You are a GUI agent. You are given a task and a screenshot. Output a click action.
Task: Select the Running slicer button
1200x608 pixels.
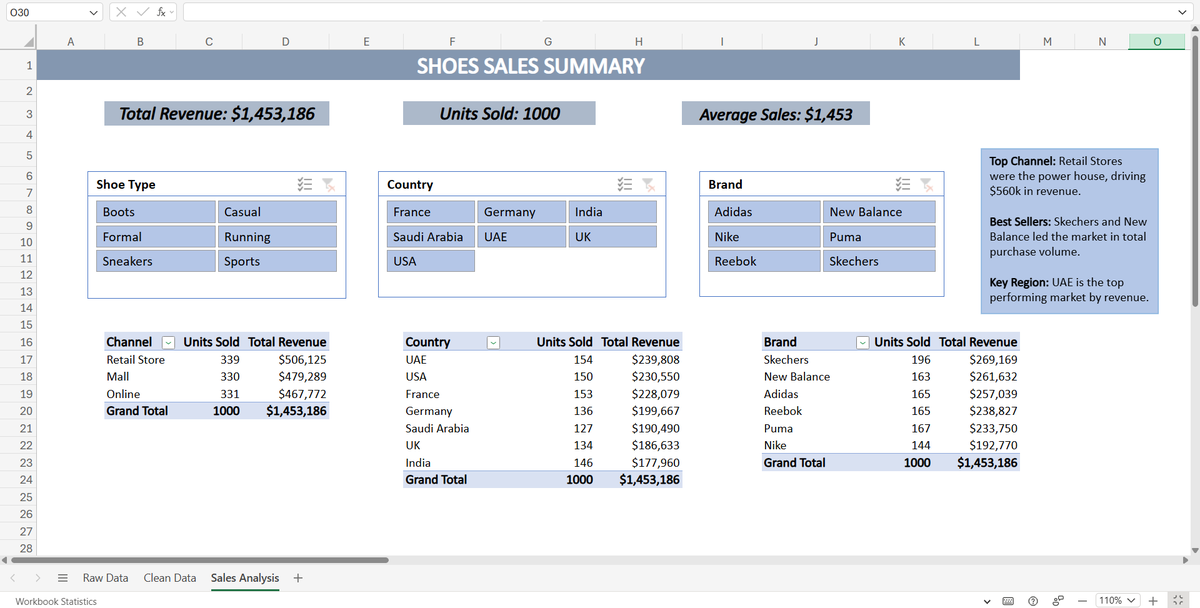pos(278,237)
